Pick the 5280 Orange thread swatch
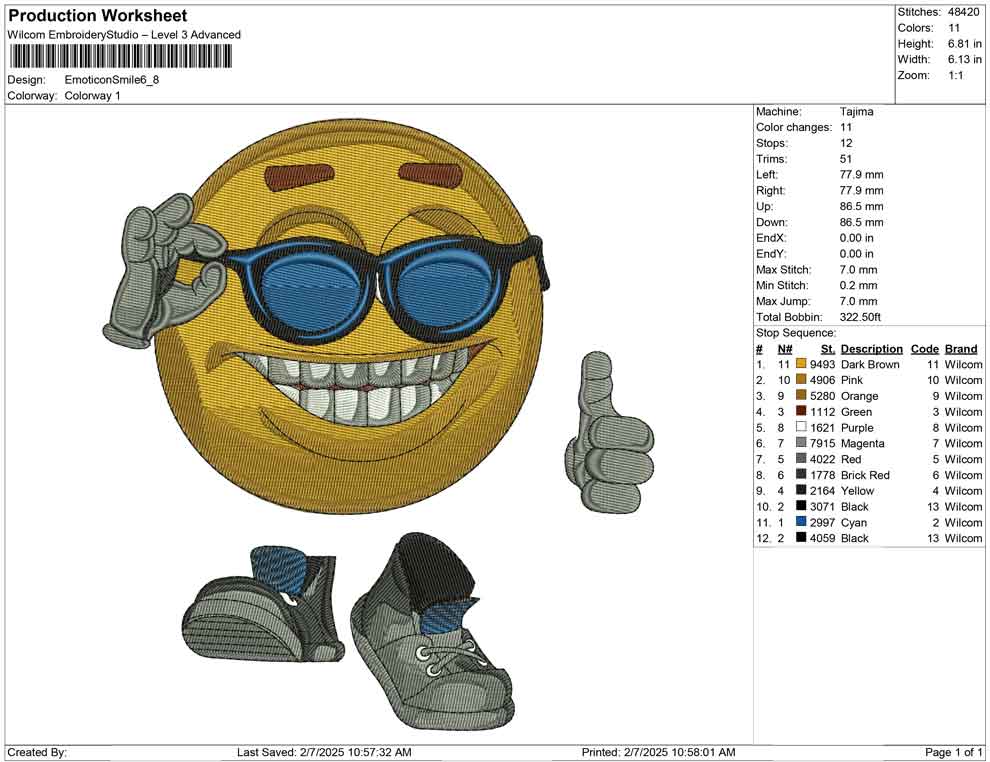Screen dimensions: 990x762 click(x=801, y=395)
